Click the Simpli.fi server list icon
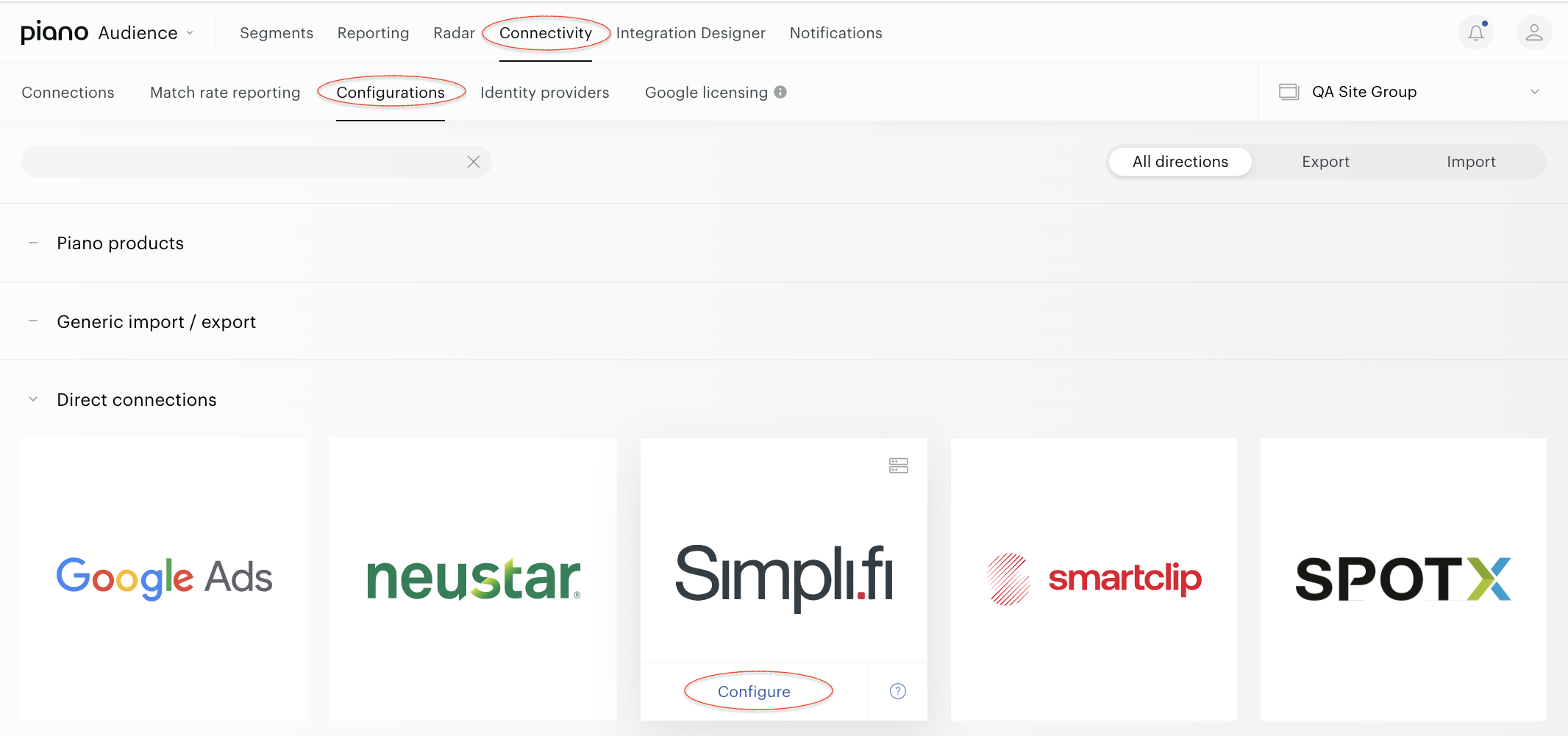Screen dimensions: 1568x736 point(899,465)
